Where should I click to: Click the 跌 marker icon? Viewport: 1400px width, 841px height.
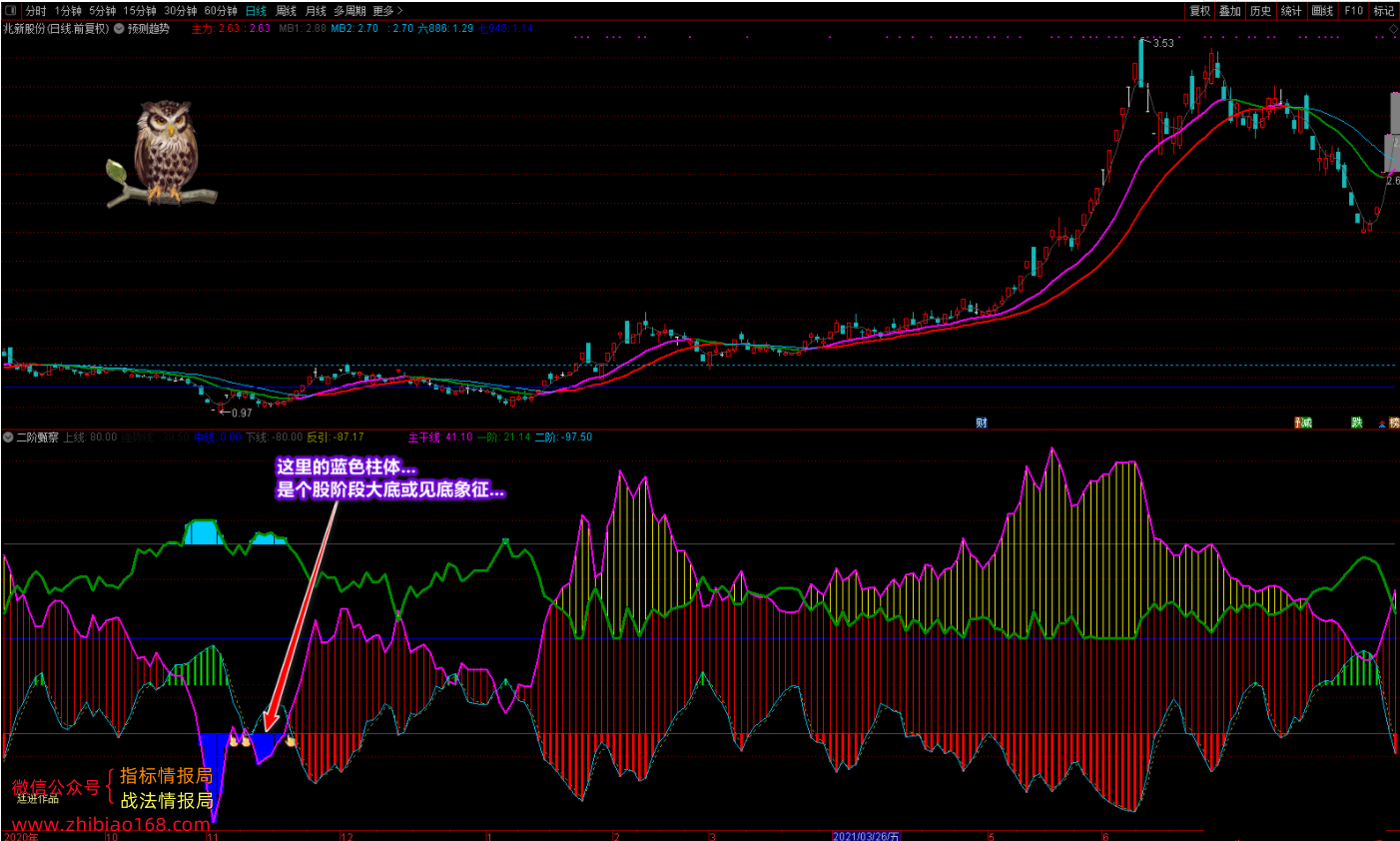[x=1357, y=423]
